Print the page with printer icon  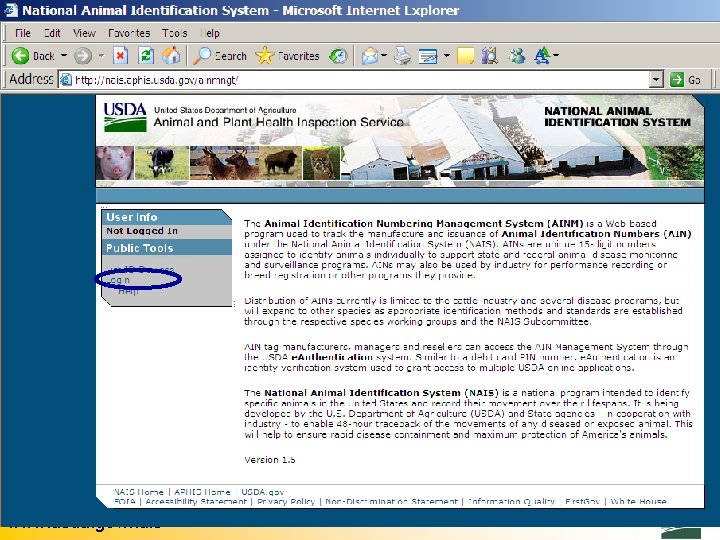tap(403, 56)
